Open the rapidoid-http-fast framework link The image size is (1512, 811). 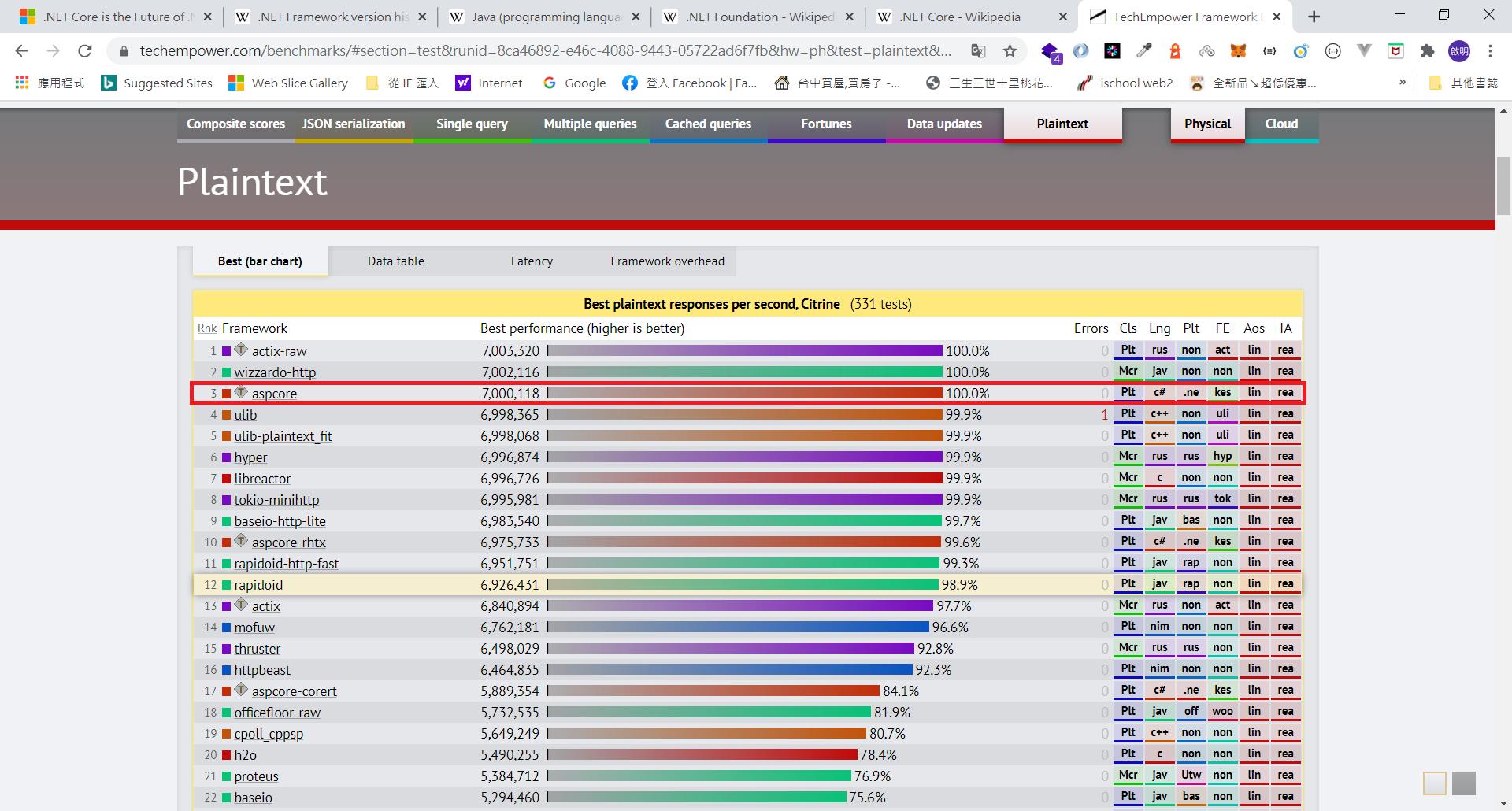click(286, 564)
